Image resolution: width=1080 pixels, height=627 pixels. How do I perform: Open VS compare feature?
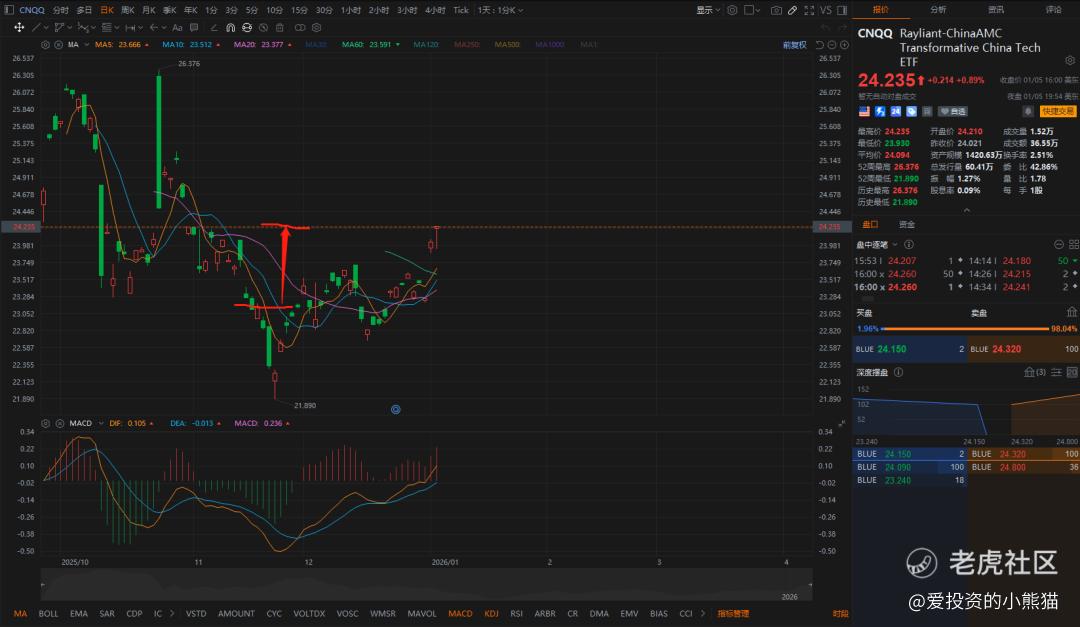point(826,10)
